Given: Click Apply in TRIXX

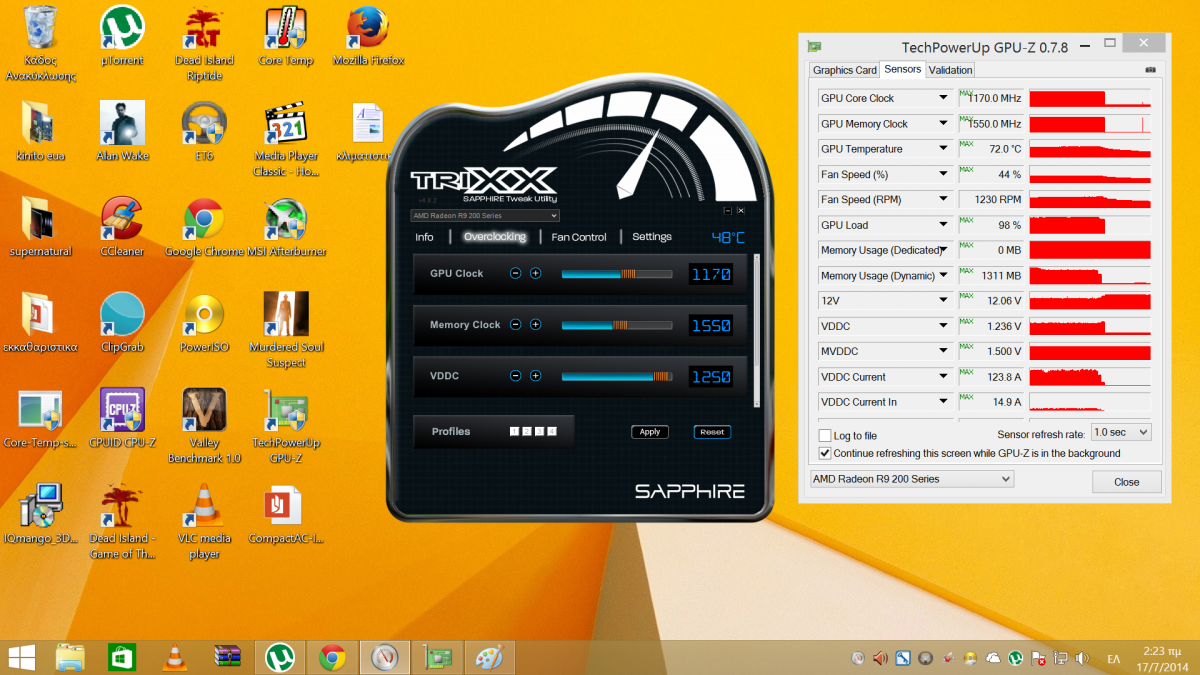Looking at the screenshot, I should tap(650, 432).
